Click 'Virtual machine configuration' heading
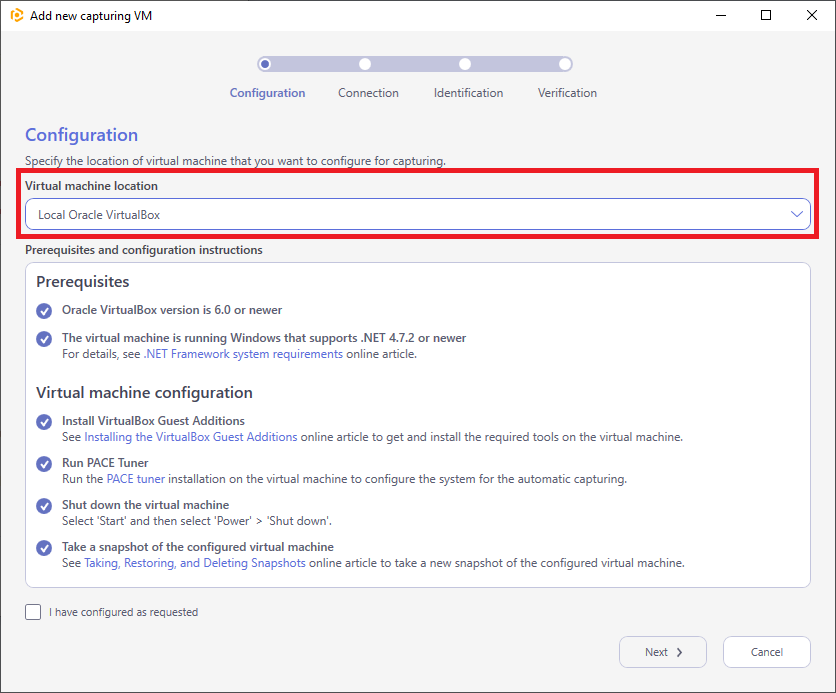The width and height of the screenshot is (836, 693). (144, 393)
